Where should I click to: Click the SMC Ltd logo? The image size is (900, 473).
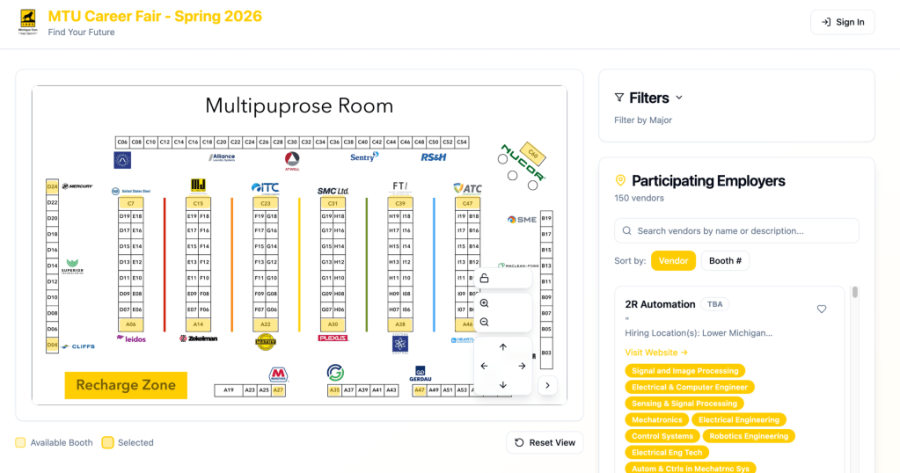coord(333,191)
